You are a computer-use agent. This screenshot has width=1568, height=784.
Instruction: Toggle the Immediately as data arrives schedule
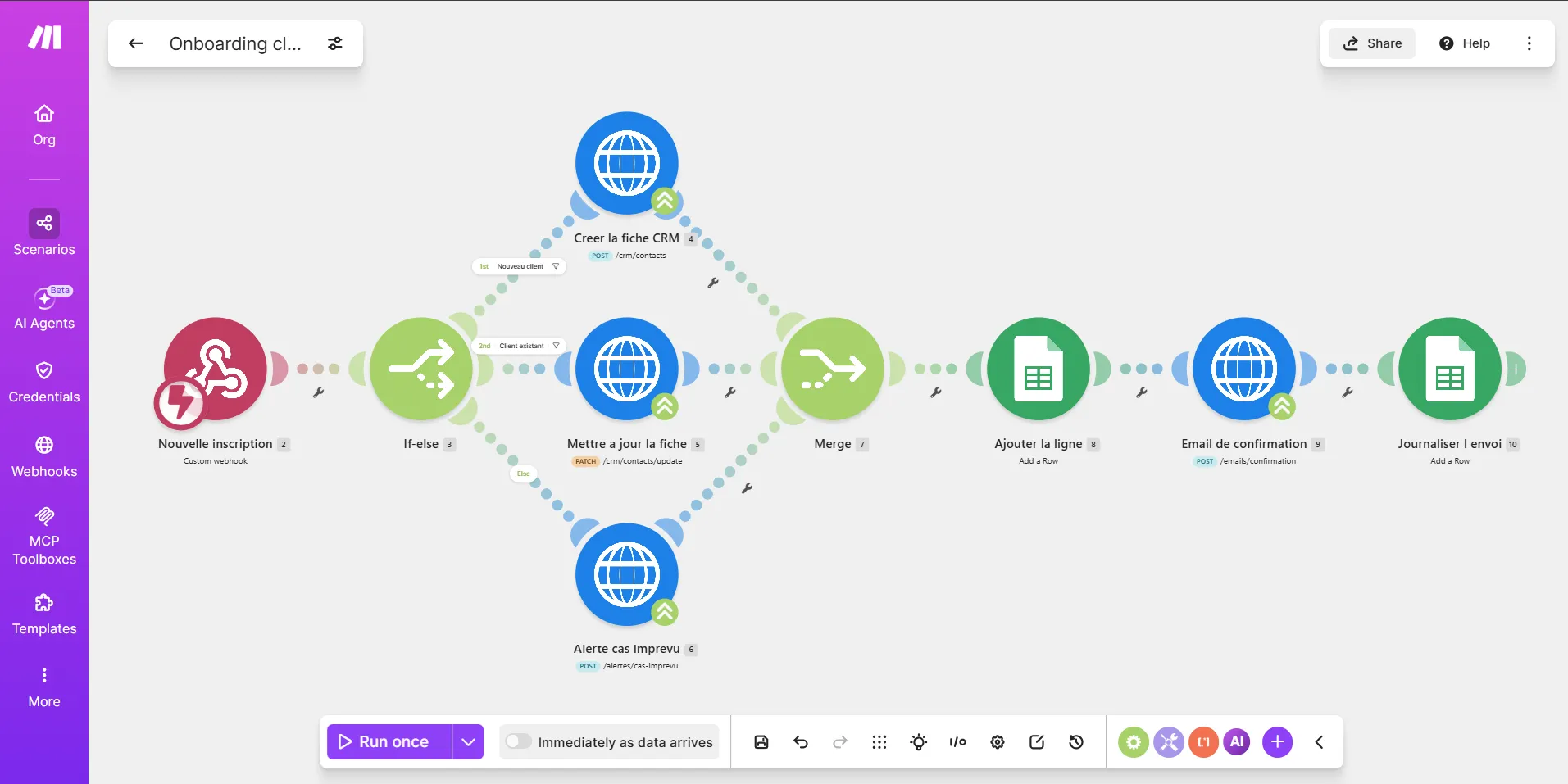click(x=518, y=741)
